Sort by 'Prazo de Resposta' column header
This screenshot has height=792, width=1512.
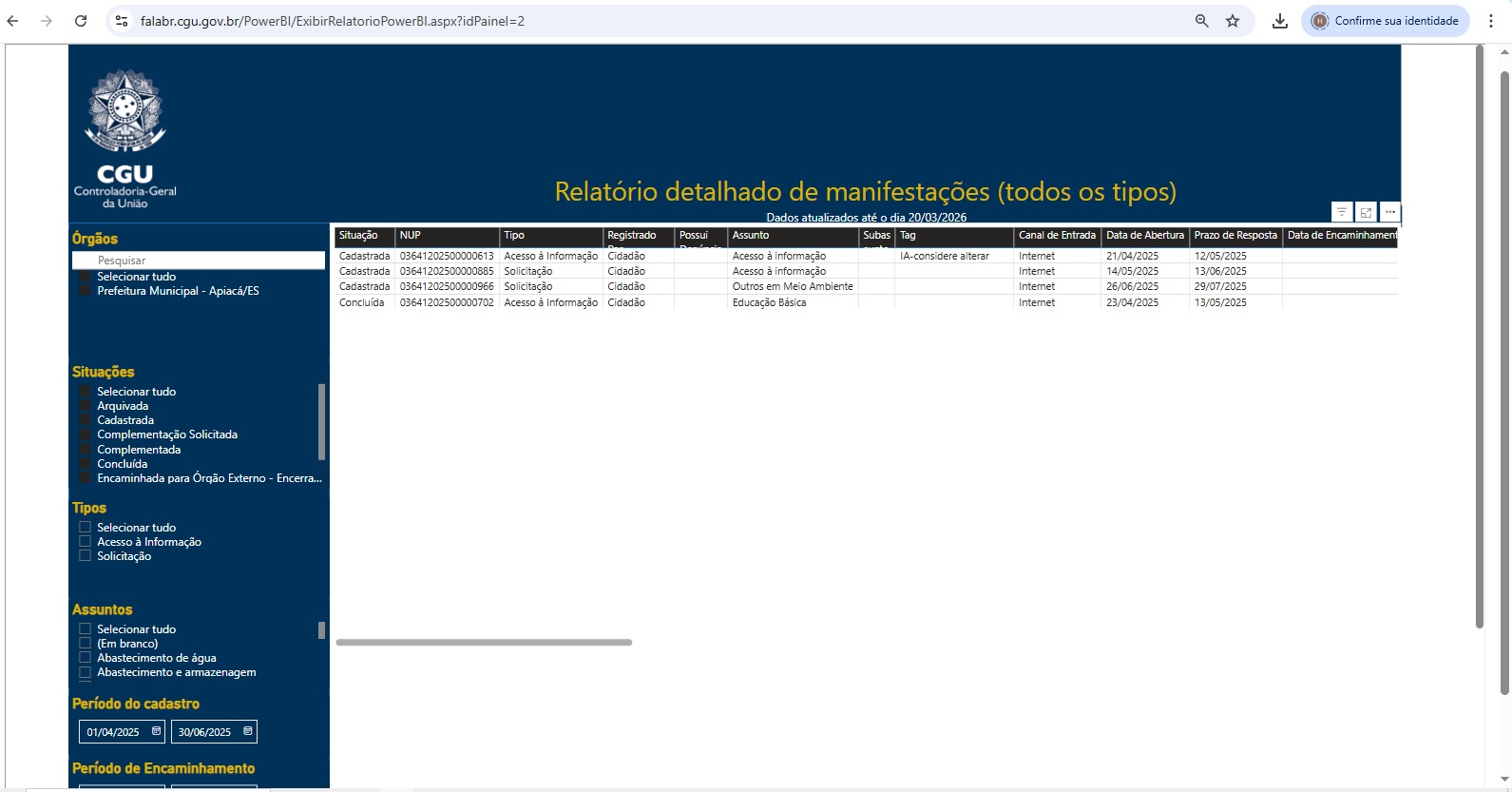click(x=1235, y=237)
